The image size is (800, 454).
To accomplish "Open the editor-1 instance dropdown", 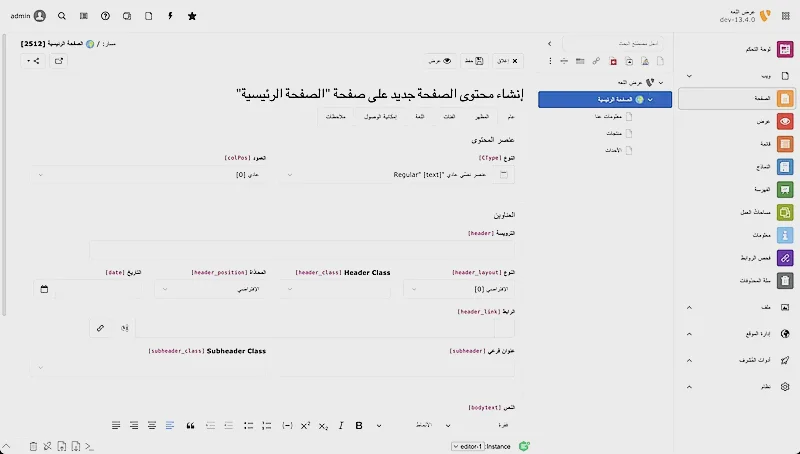I will (x=467, y=446).
